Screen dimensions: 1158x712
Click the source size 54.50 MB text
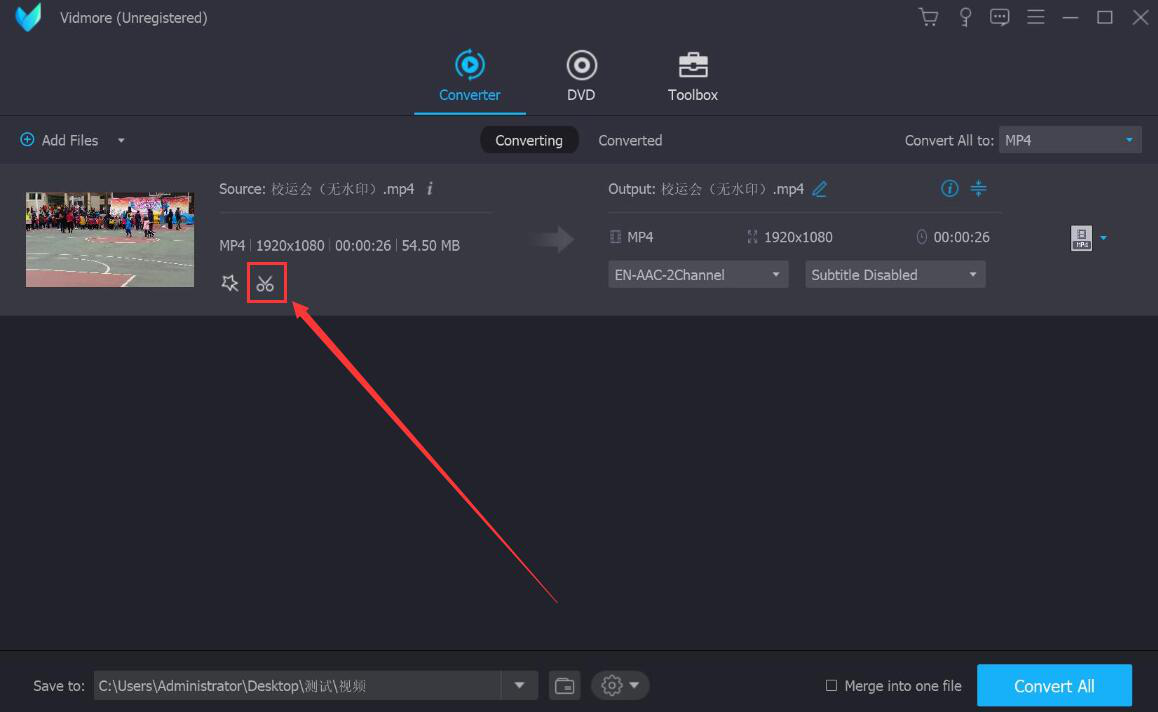pyautogui.click(x=431, y=245)
